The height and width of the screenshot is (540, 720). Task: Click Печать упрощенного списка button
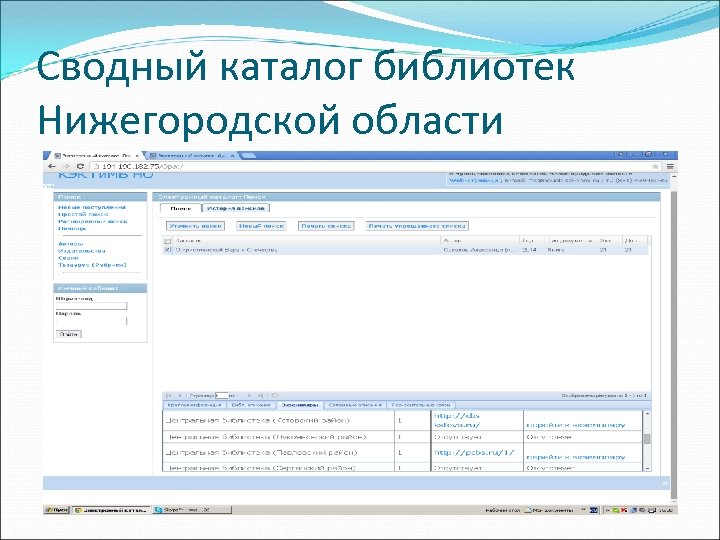[417, 226]
